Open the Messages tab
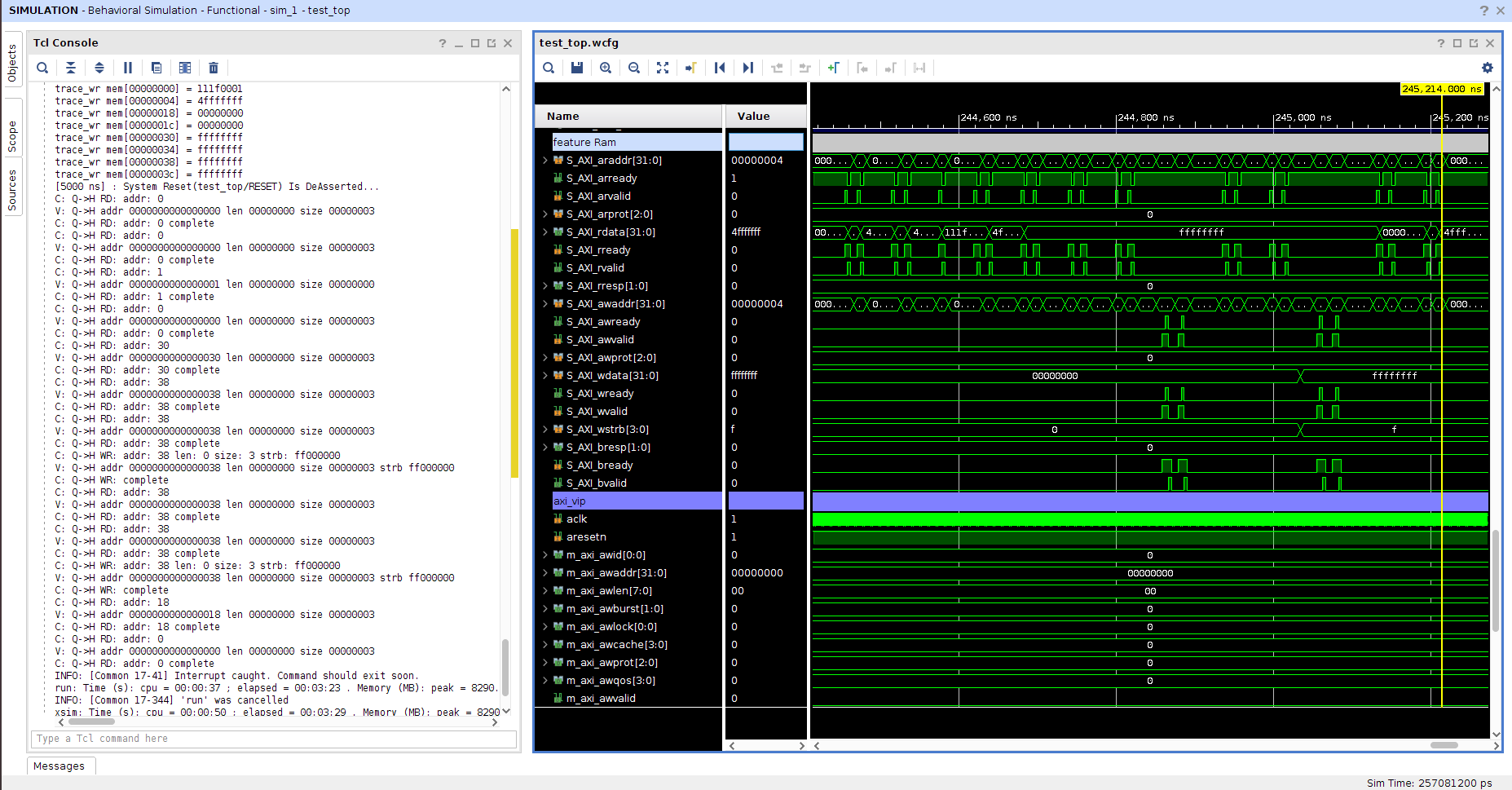Viewport: 1512px width, 790px height. pyautogui.click(x=60, y=766)
